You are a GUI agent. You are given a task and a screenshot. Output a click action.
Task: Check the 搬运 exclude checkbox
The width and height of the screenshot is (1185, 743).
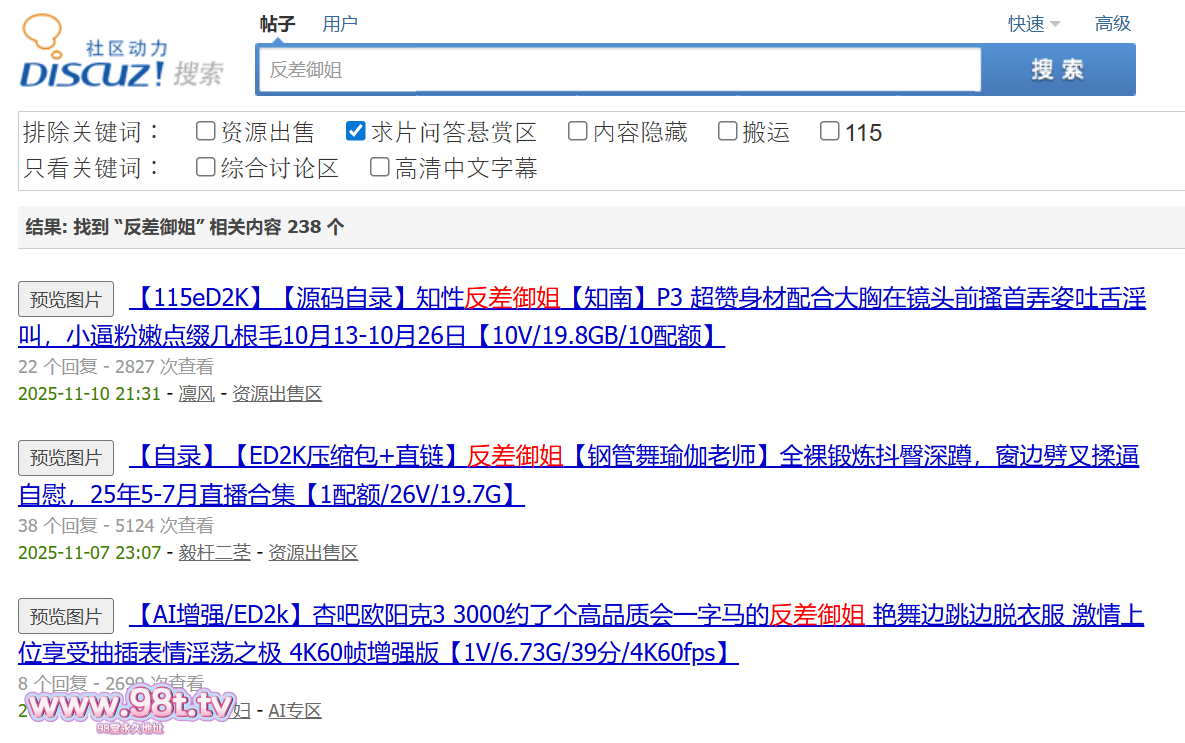[x=728, y=131]
